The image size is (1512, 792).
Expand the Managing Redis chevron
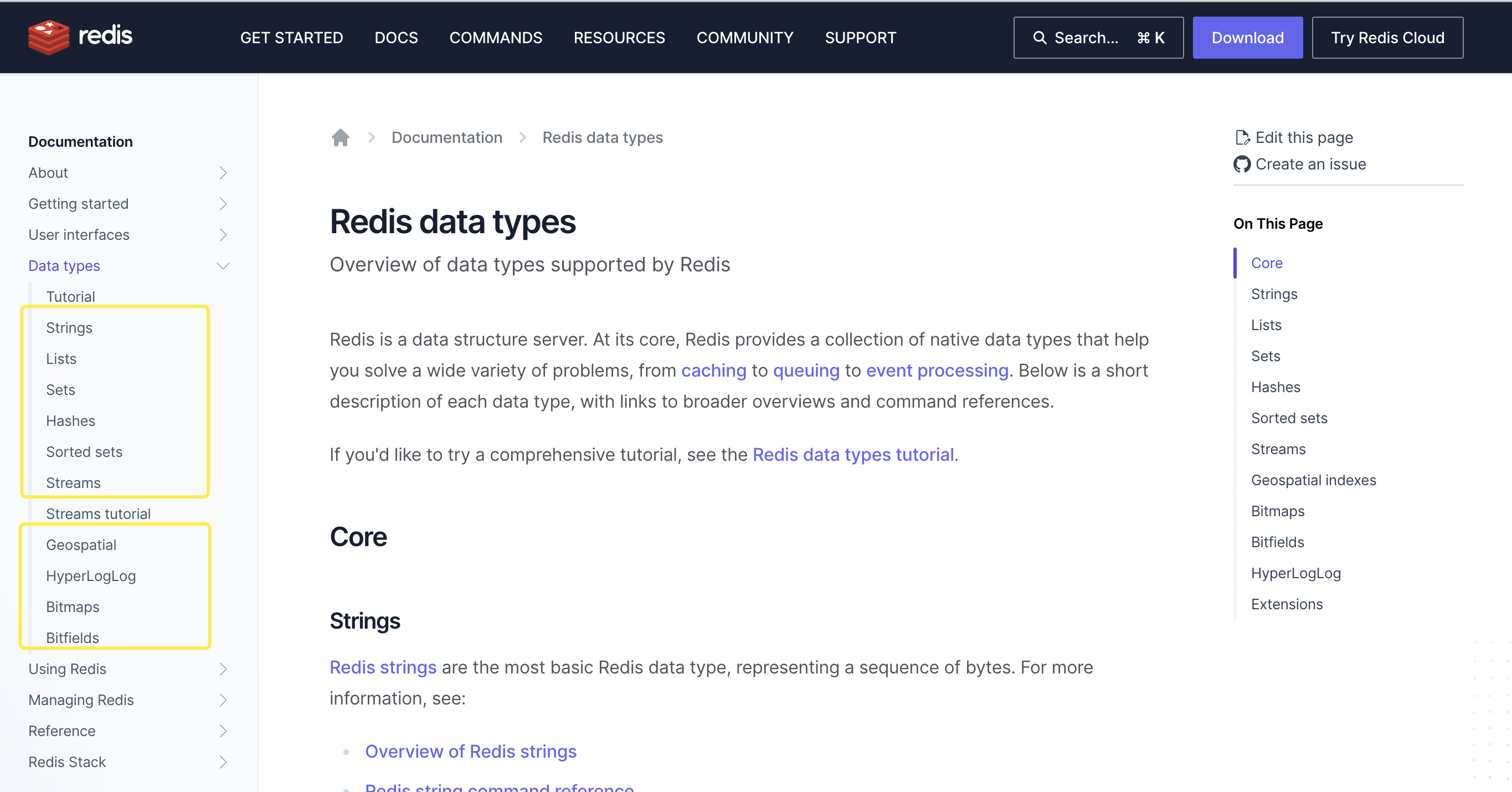[223, 700]
